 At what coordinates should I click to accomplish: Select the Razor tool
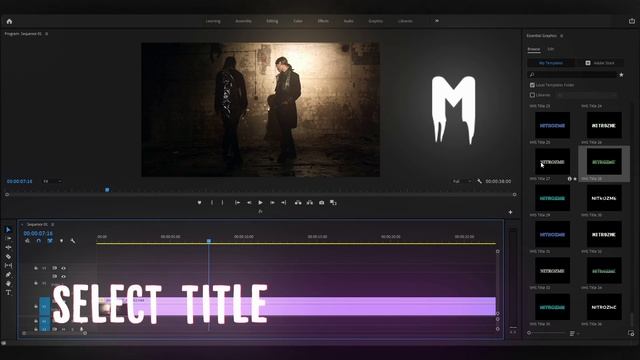(8, 256)
